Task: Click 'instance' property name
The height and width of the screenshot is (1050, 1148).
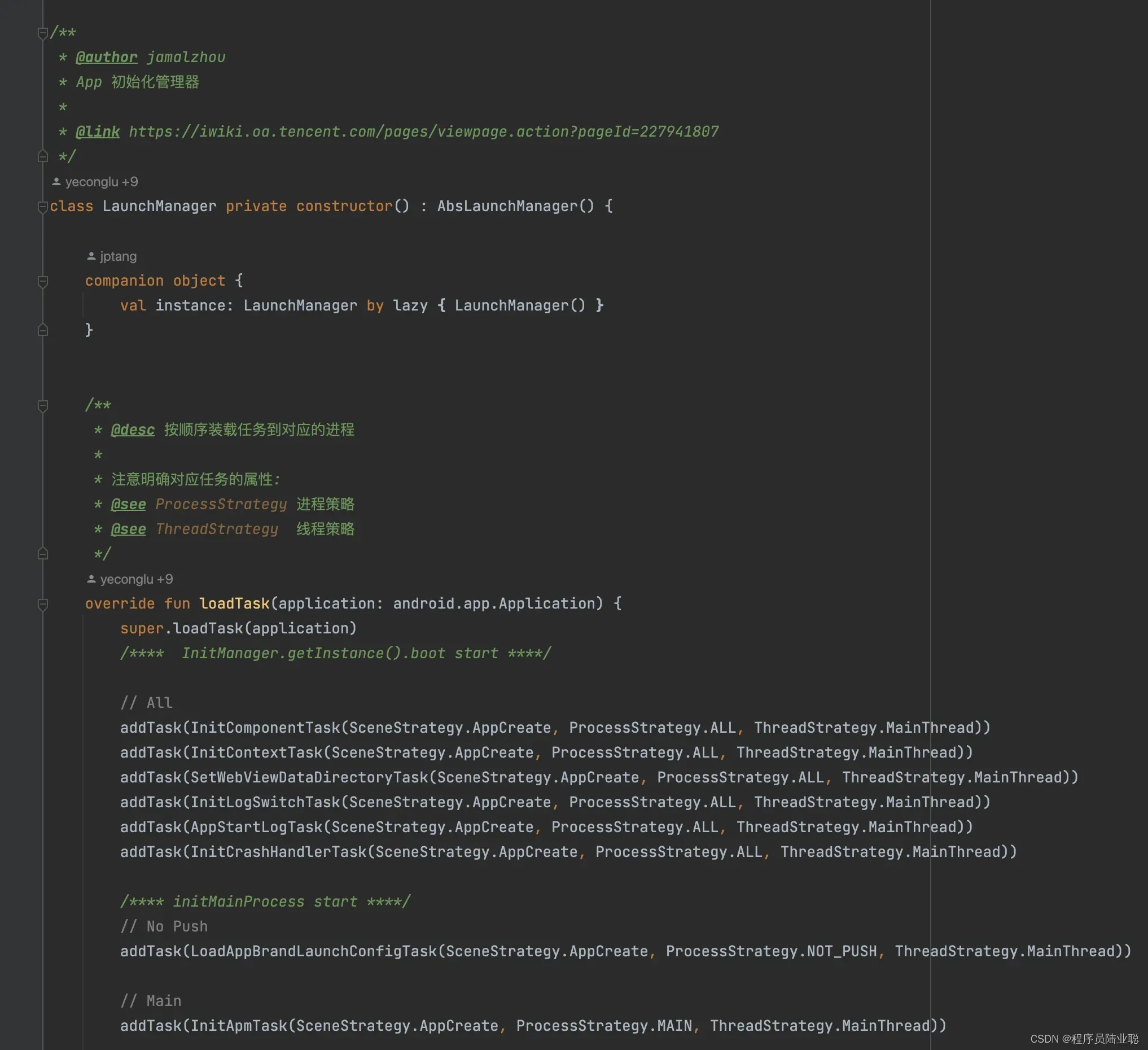Action: (x=190, y=306)
